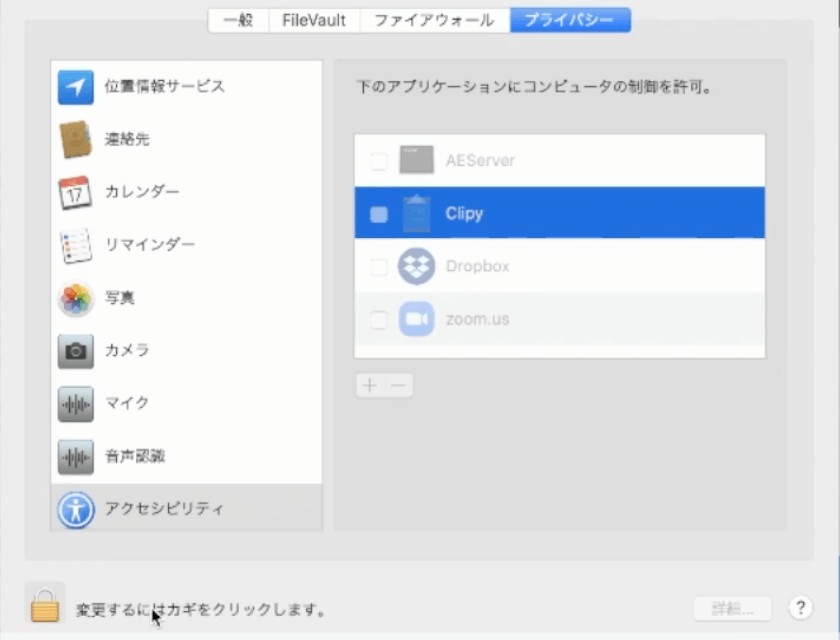Click the Clipy clipboard icon
The image size is (840, 640).
click(416, 214)
